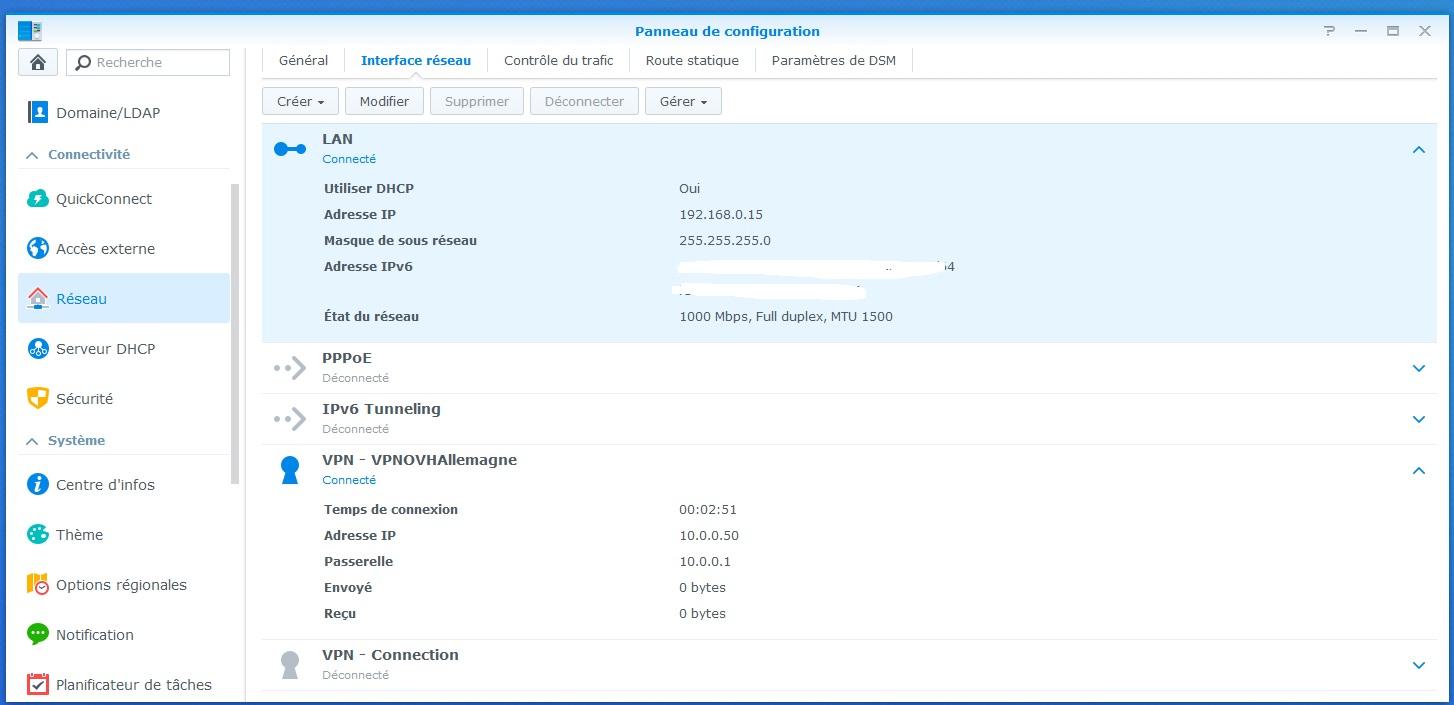
Task: Open Serveur DHCP settings
Action: 105,349
